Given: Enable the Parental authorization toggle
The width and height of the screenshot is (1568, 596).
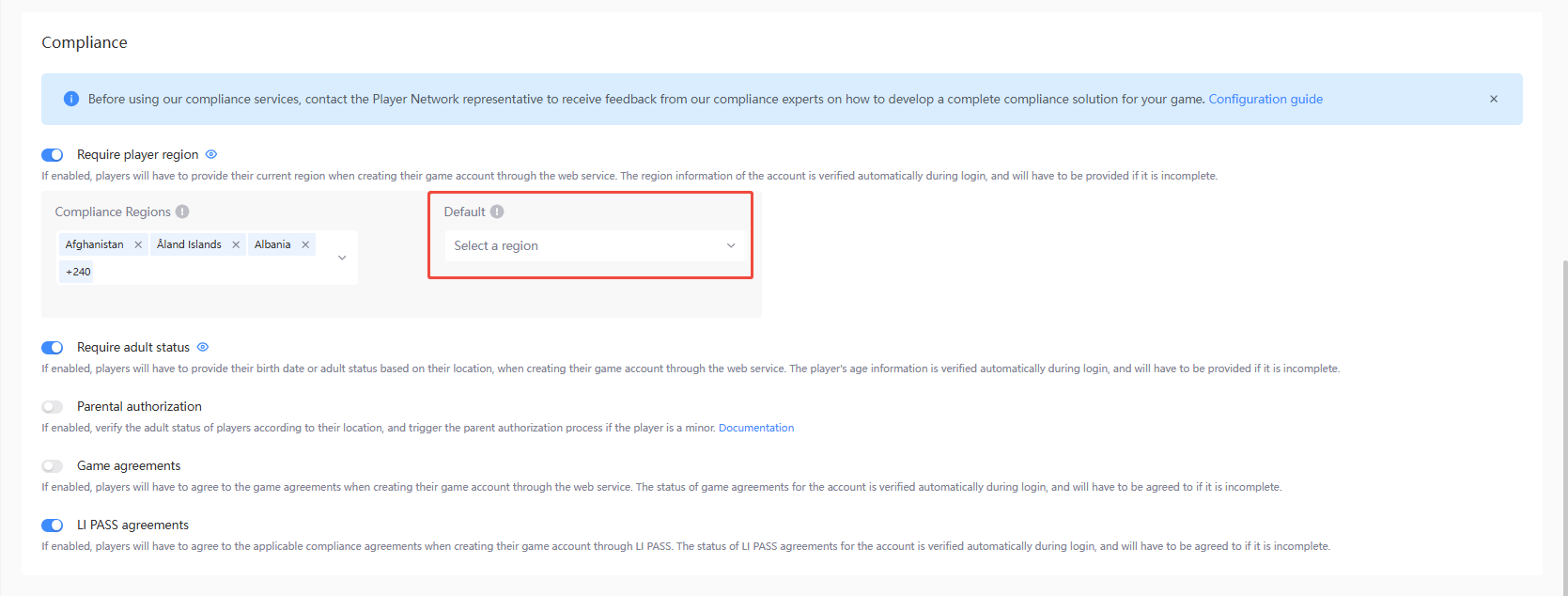Looking at the screenshot, I should (53, 407).
